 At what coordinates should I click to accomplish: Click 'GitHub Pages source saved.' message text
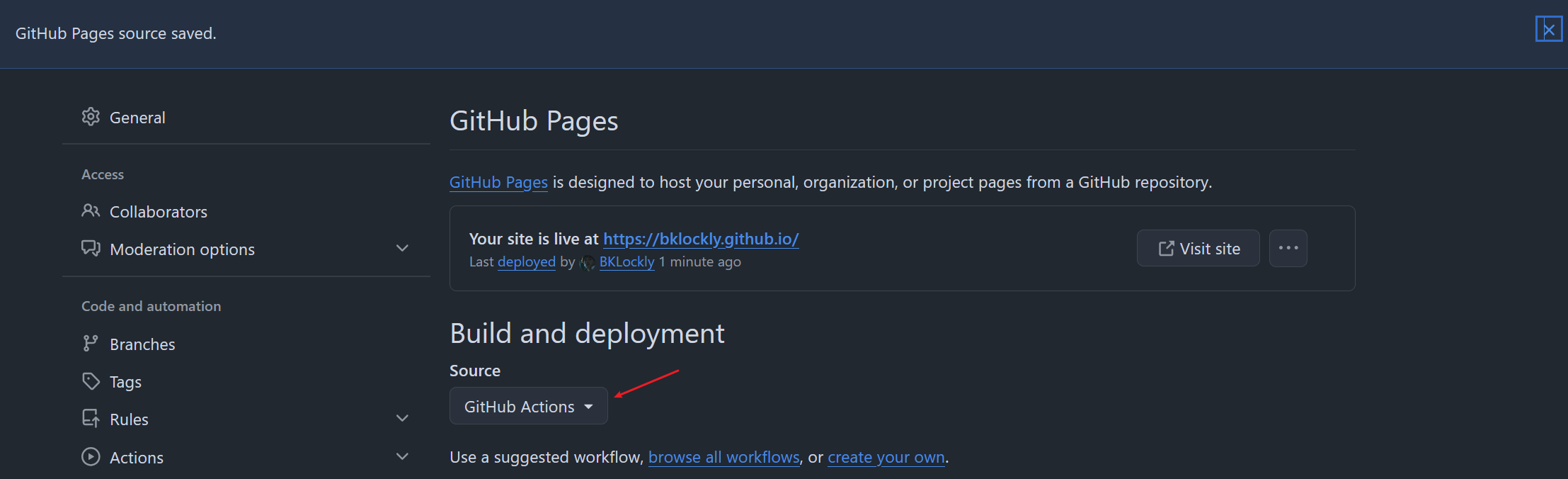(x=116, y=34)
